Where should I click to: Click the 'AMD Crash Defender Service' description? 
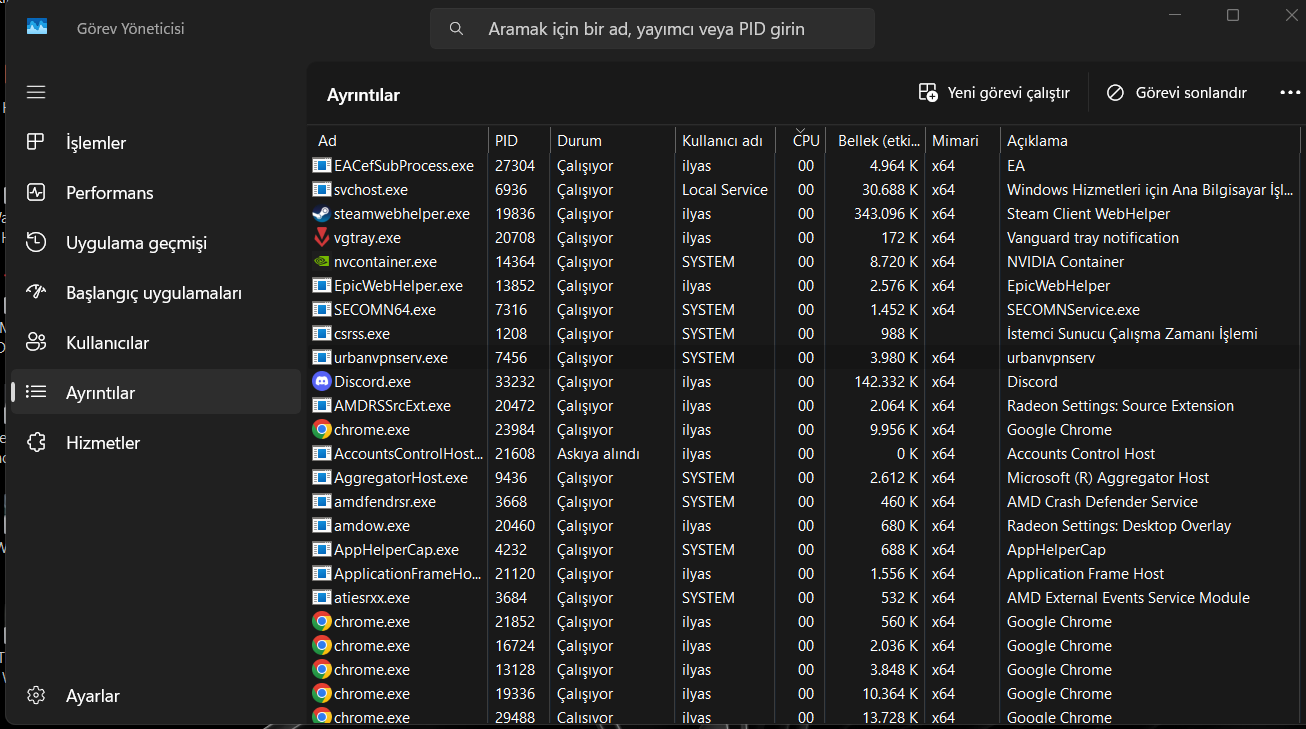[1102, 502]
